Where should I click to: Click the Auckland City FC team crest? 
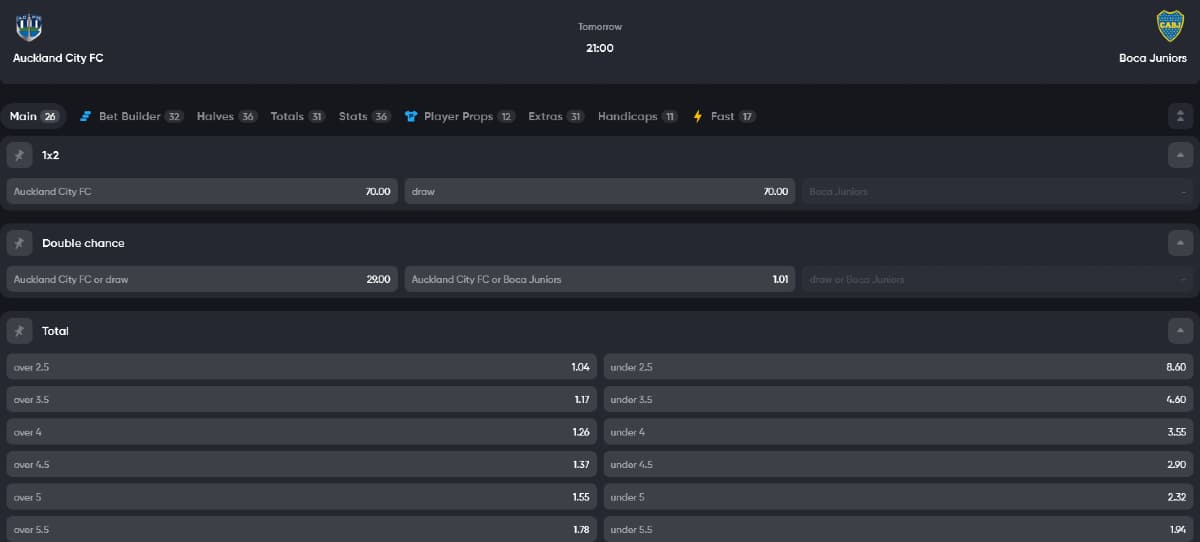[x=30, y=27]
